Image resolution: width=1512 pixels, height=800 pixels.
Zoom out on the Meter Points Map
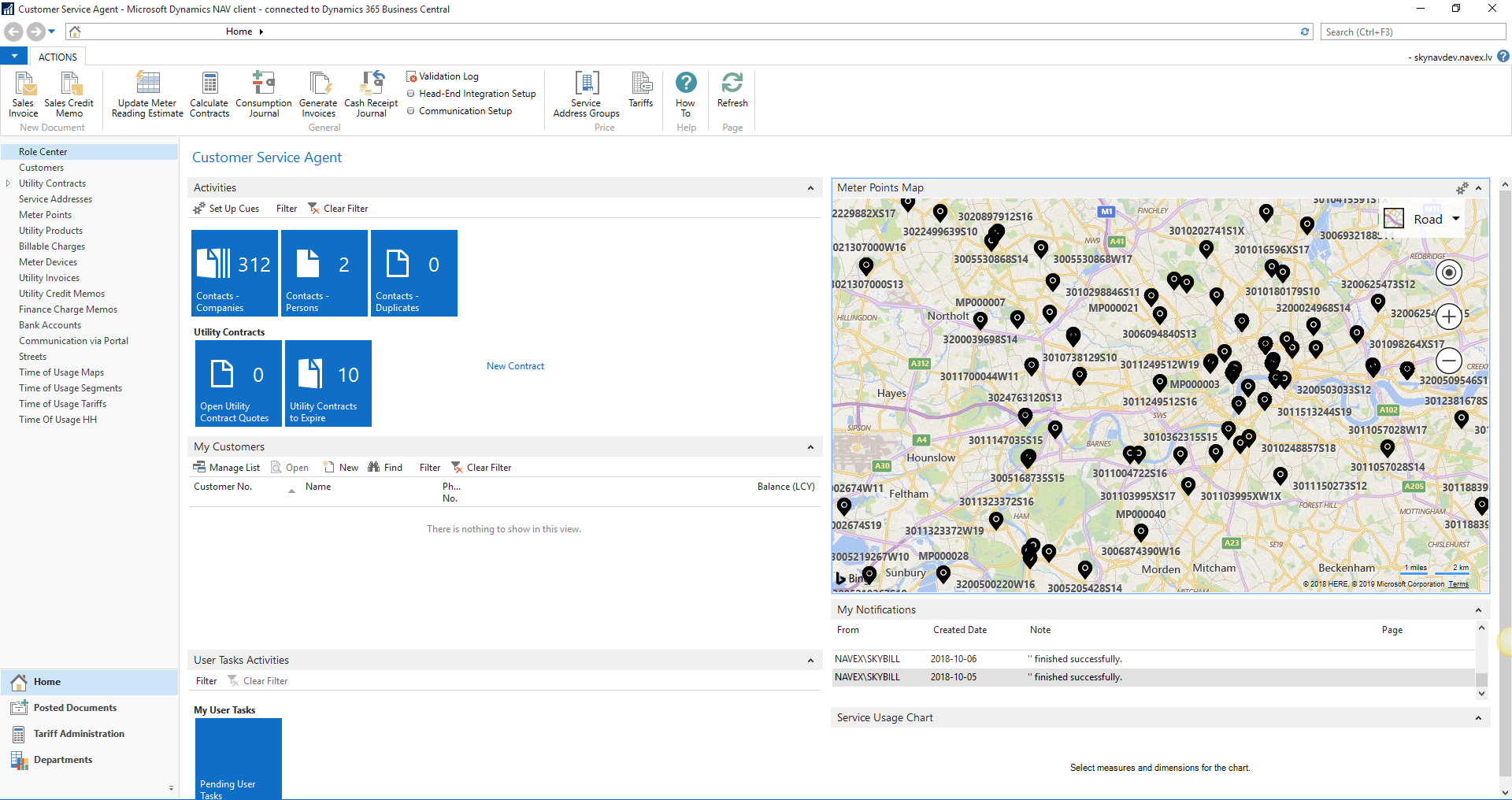click(1449, 361)
